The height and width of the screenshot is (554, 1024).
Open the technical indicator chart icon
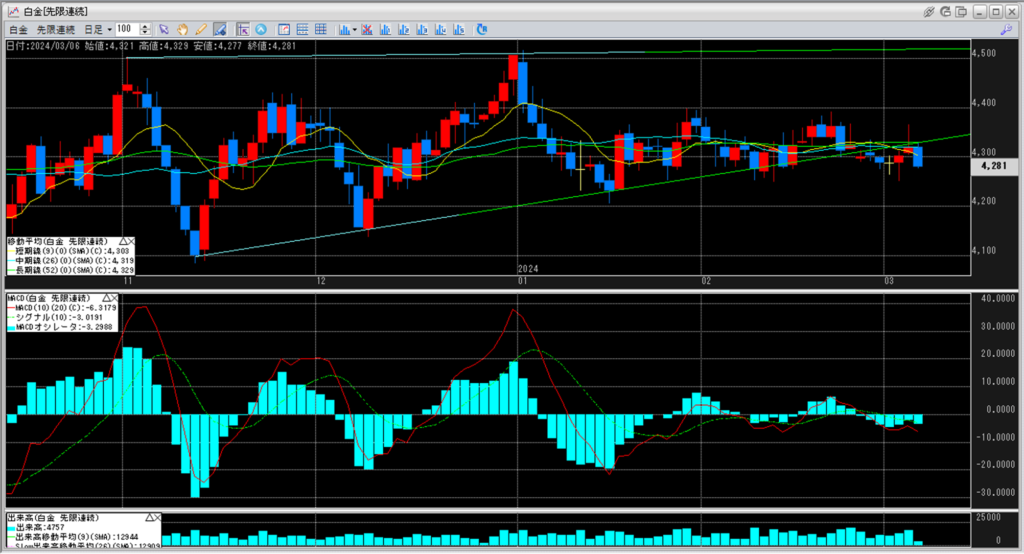coord(344,29)
